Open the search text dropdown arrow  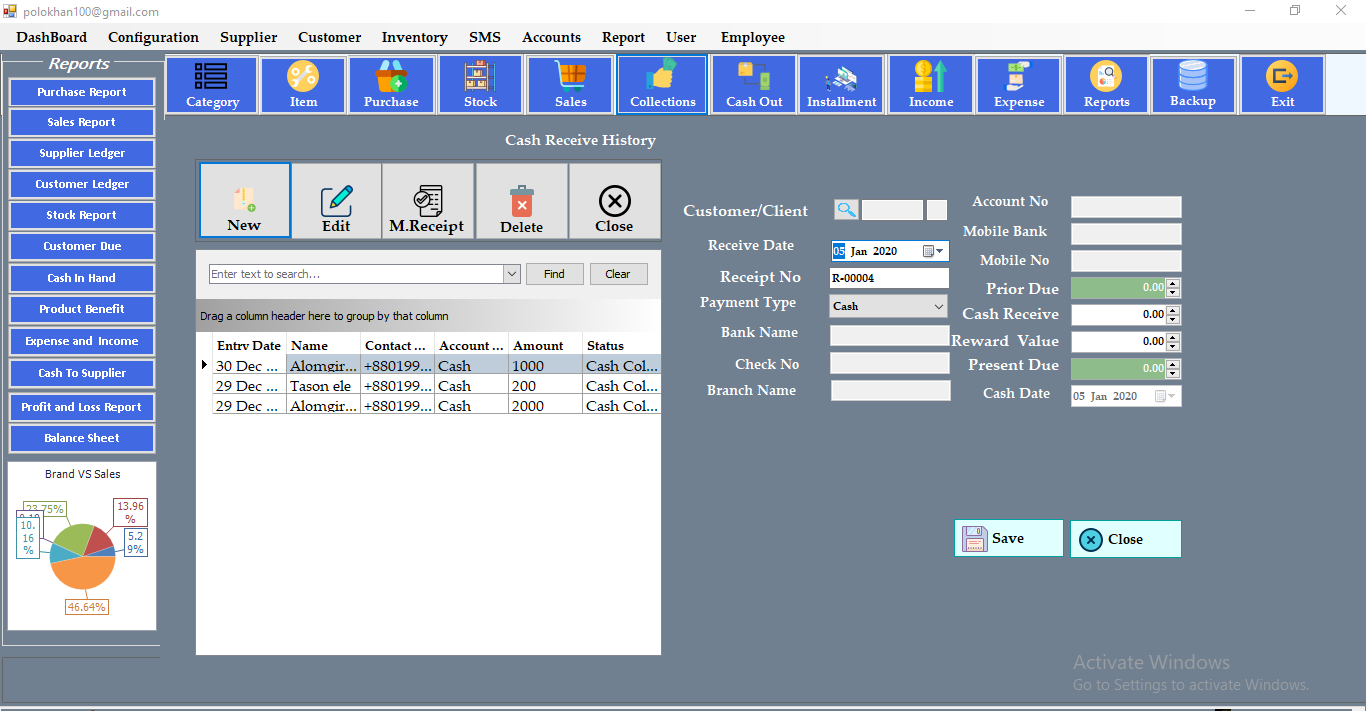point(512,273)
